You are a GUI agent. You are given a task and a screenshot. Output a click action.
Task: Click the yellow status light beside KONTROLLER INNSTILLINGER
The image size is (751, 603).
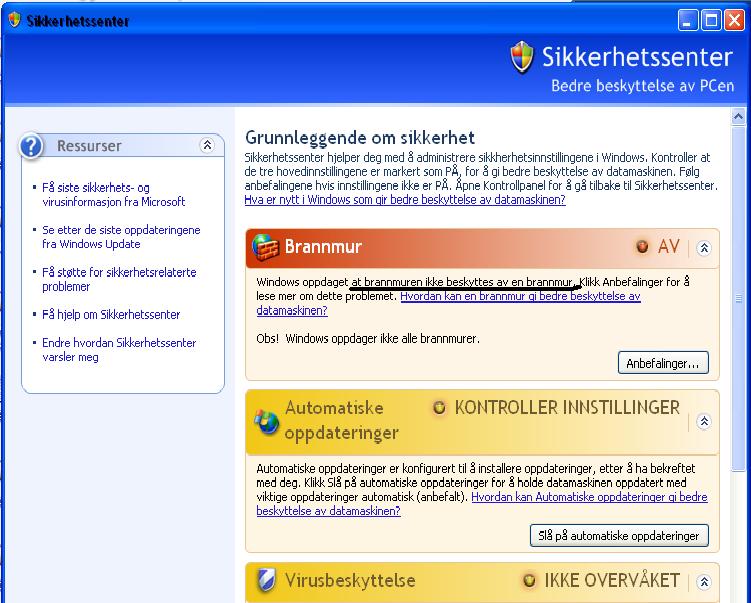(439, 408)
